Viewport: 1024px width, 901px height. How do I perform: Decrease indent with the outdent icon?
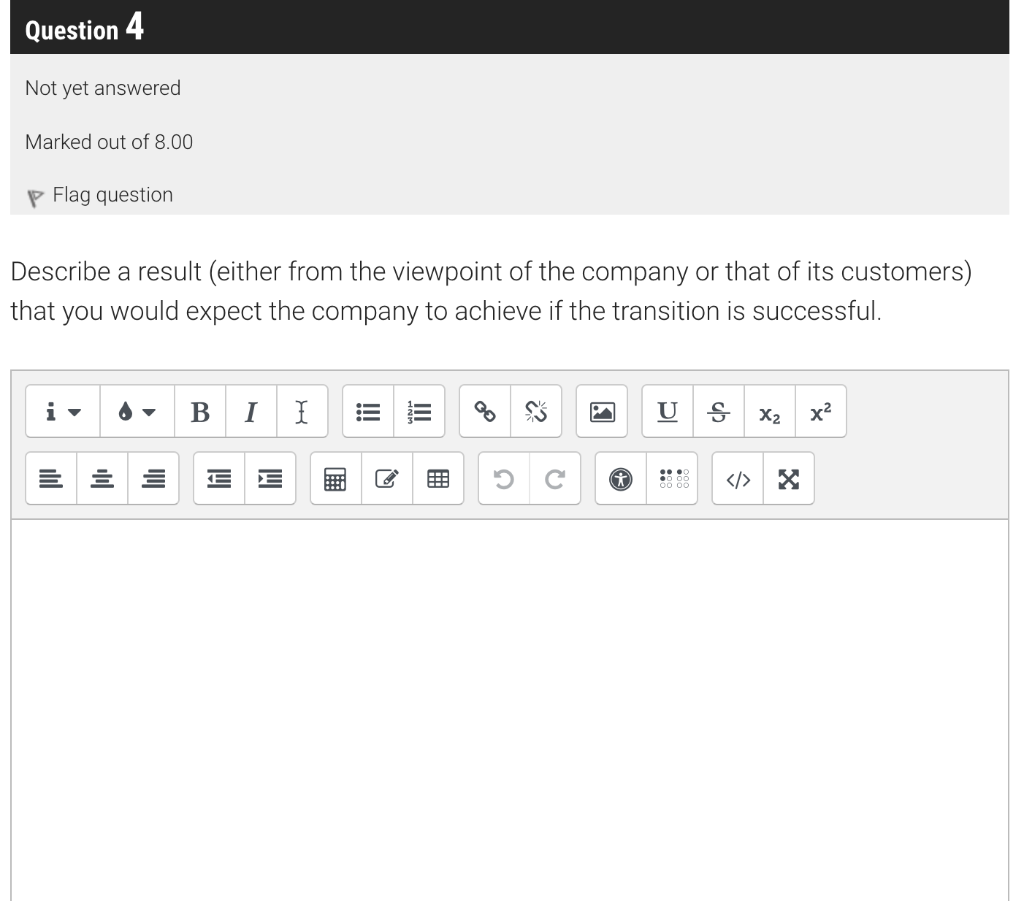[x=219, y=479]
